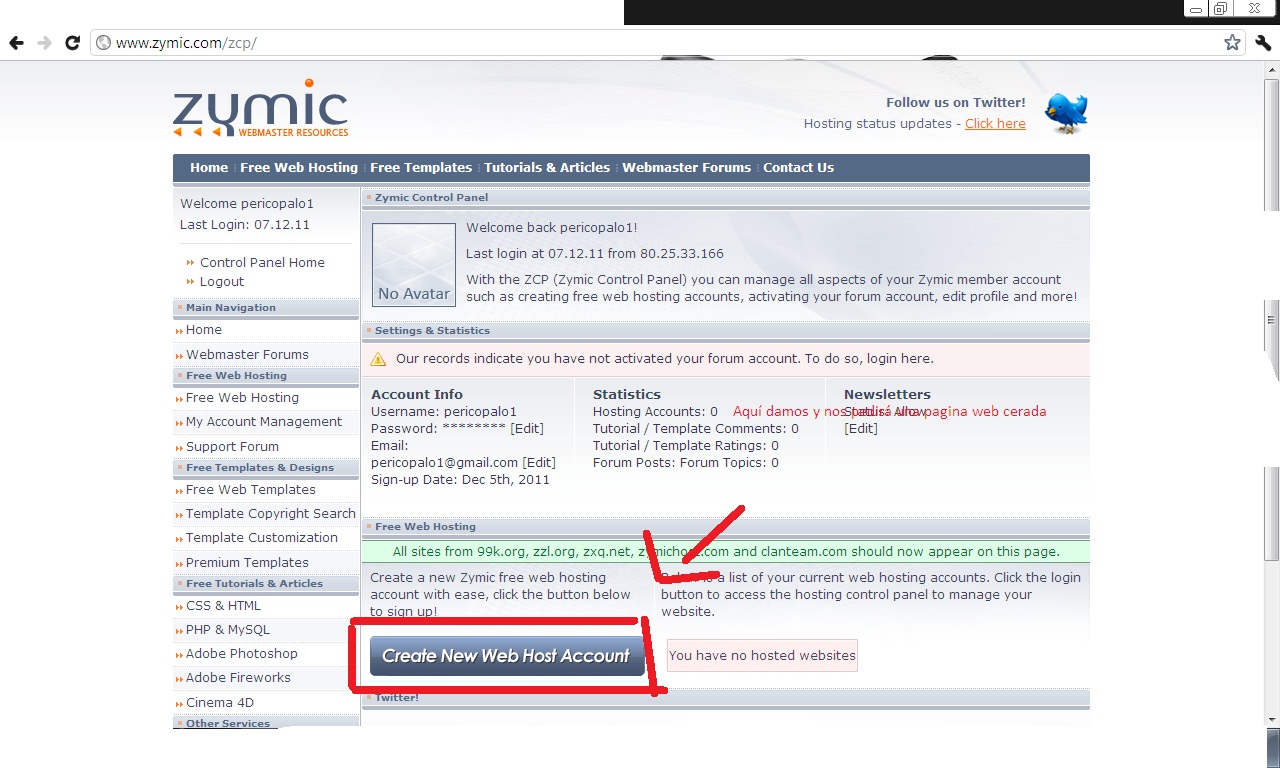Open Free Web Templates link

(x=251, y=490)
